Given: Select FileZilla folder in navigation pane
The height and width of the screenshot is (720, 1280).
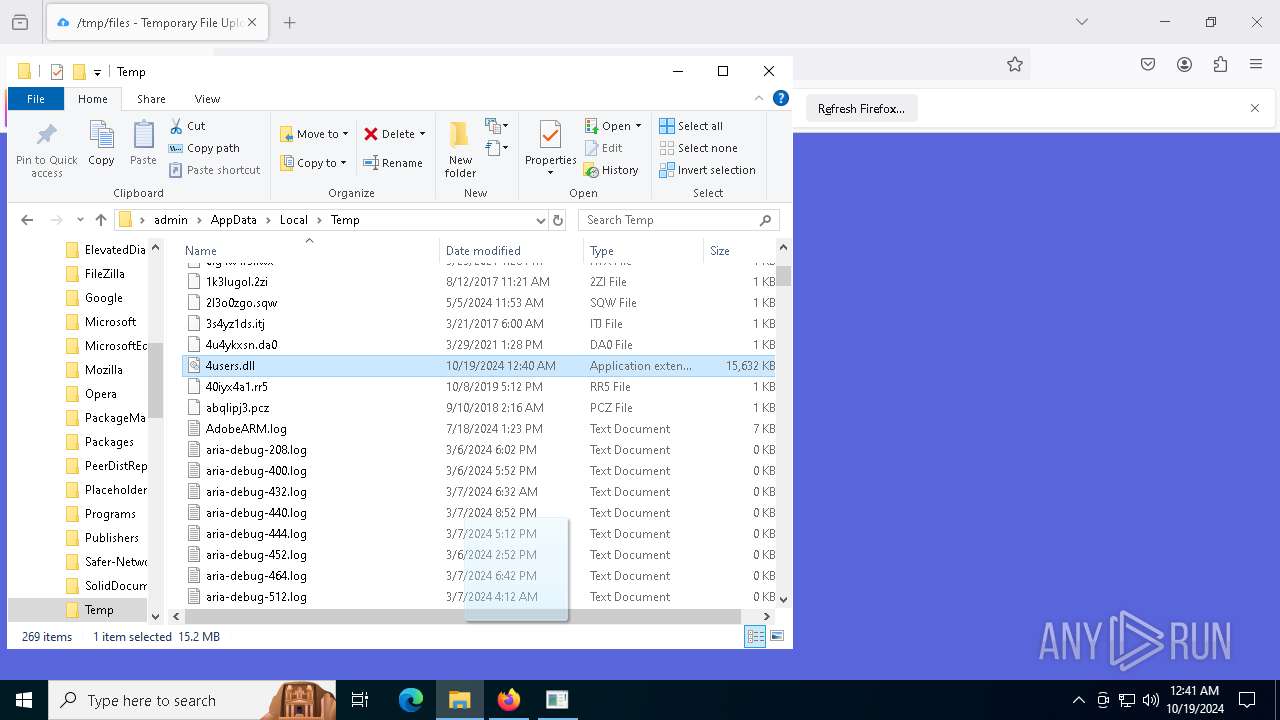Looking at the screenshot, I should point(104,274).
